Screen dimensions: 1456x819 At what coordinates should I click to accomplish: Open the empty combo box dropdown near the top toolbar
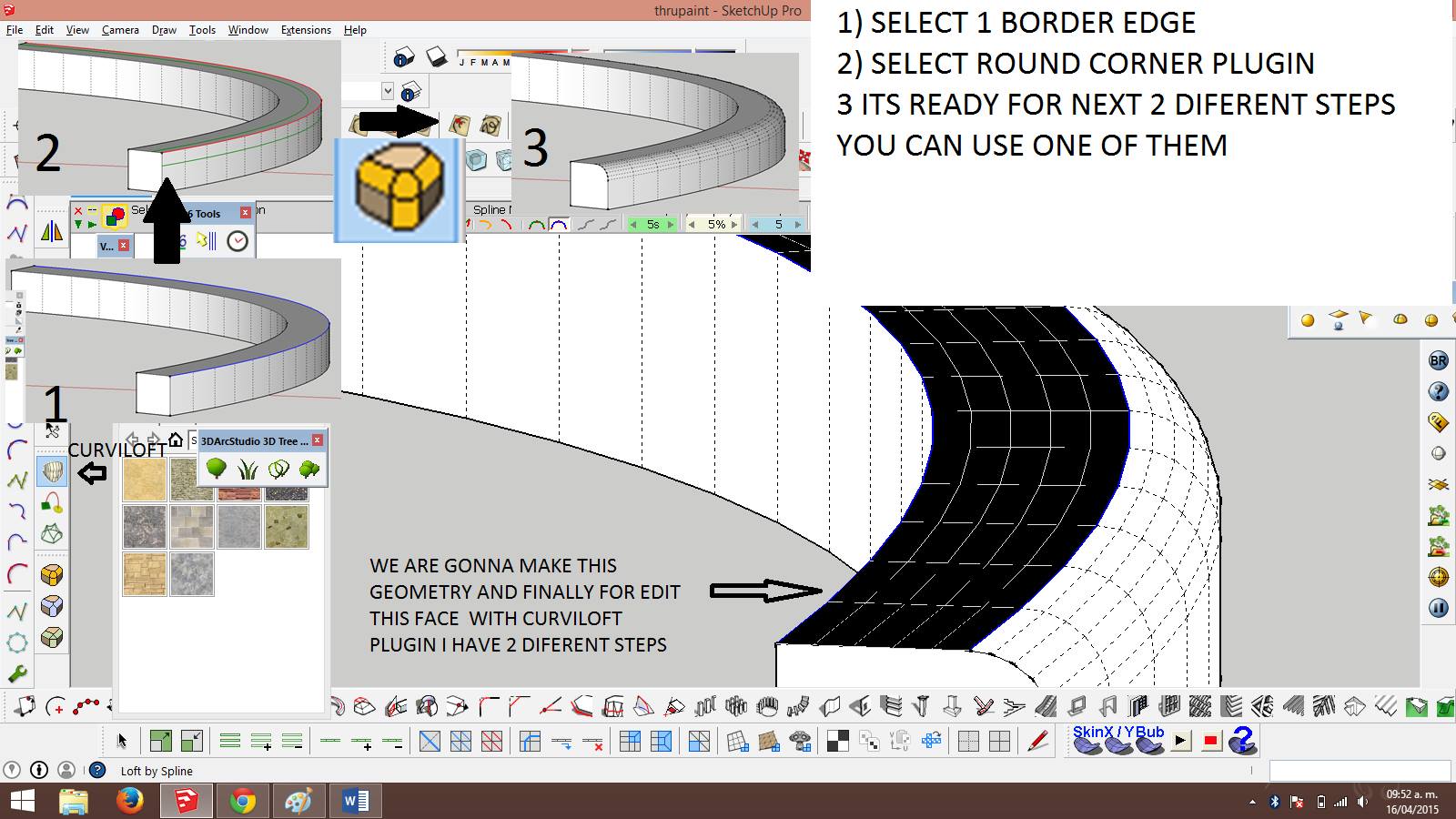point(386,91)
